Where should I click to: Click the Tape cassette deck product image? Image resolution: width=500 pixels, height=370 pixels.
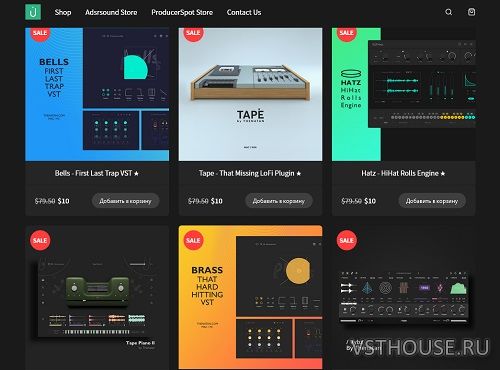click(250, 94)
